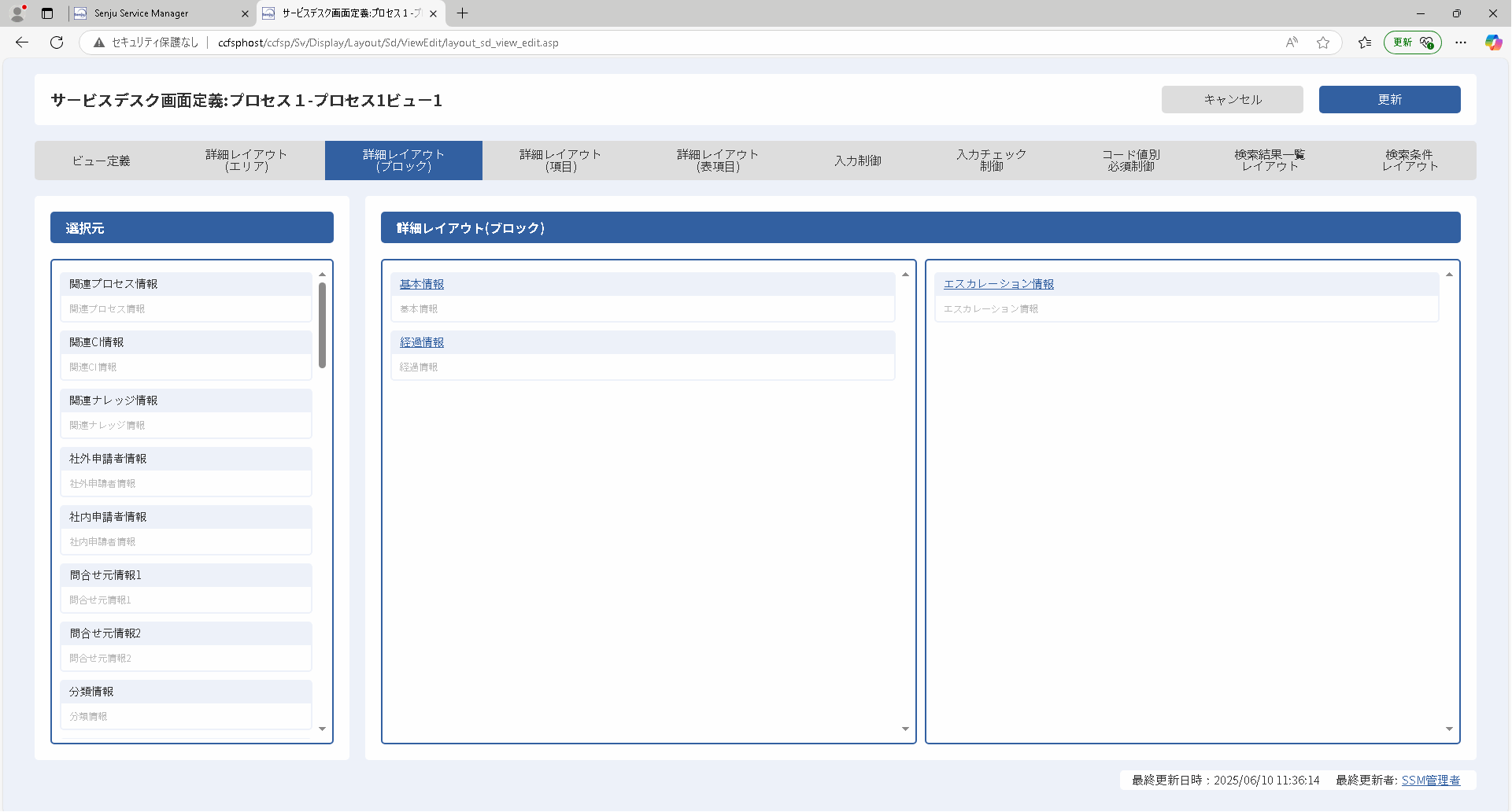
Task: Select the 問合せ元情報1 block
Action: 187,588
